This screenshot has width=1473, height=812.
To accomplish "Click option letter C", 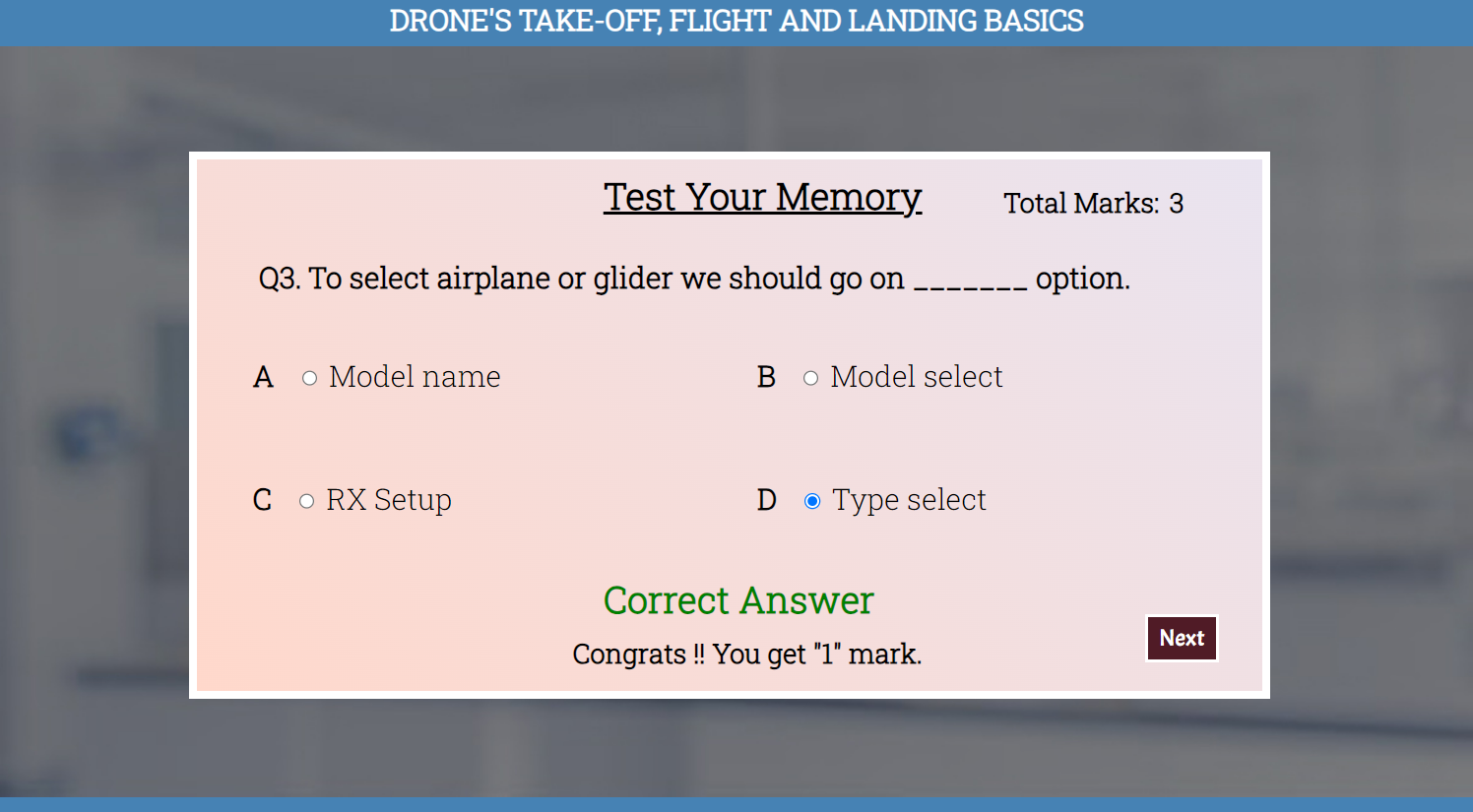I will 262,500.
